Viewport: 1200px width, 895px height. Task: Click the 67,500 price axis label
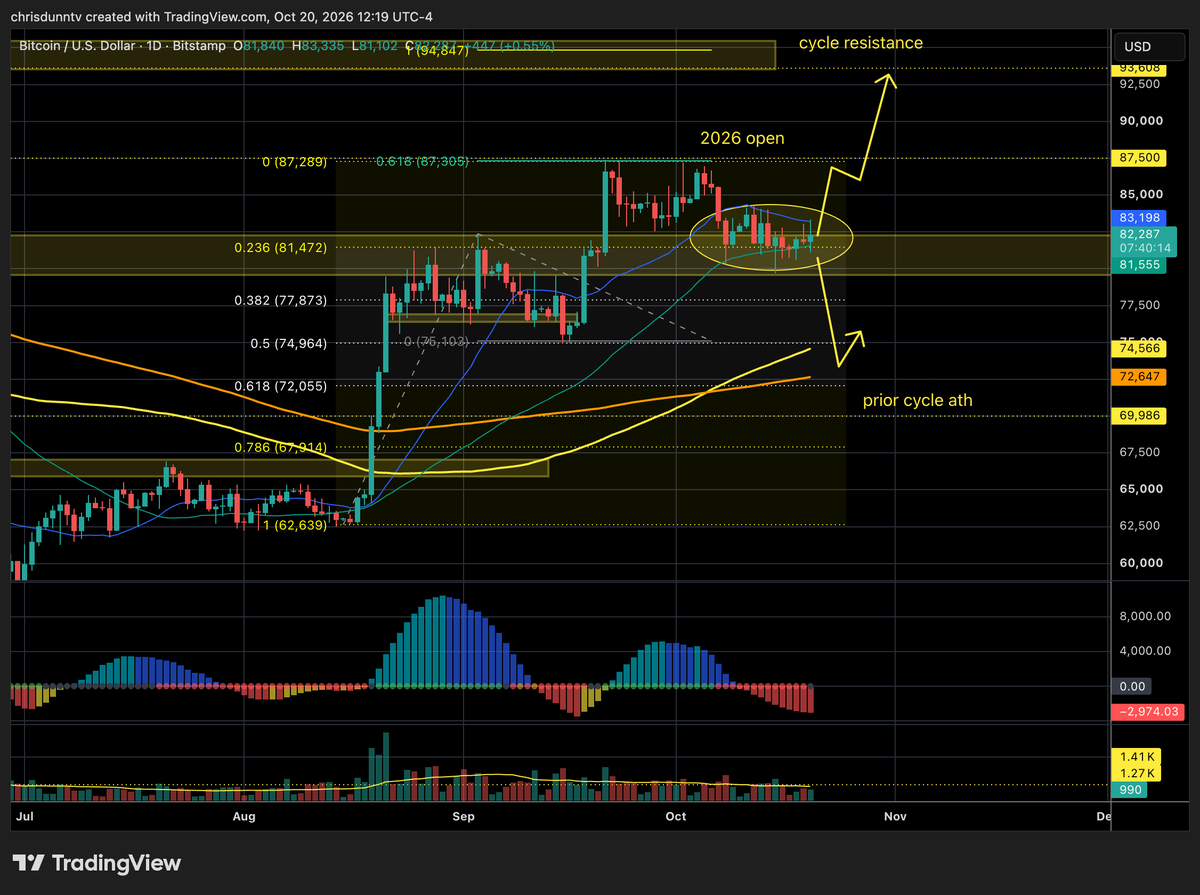1139,452
